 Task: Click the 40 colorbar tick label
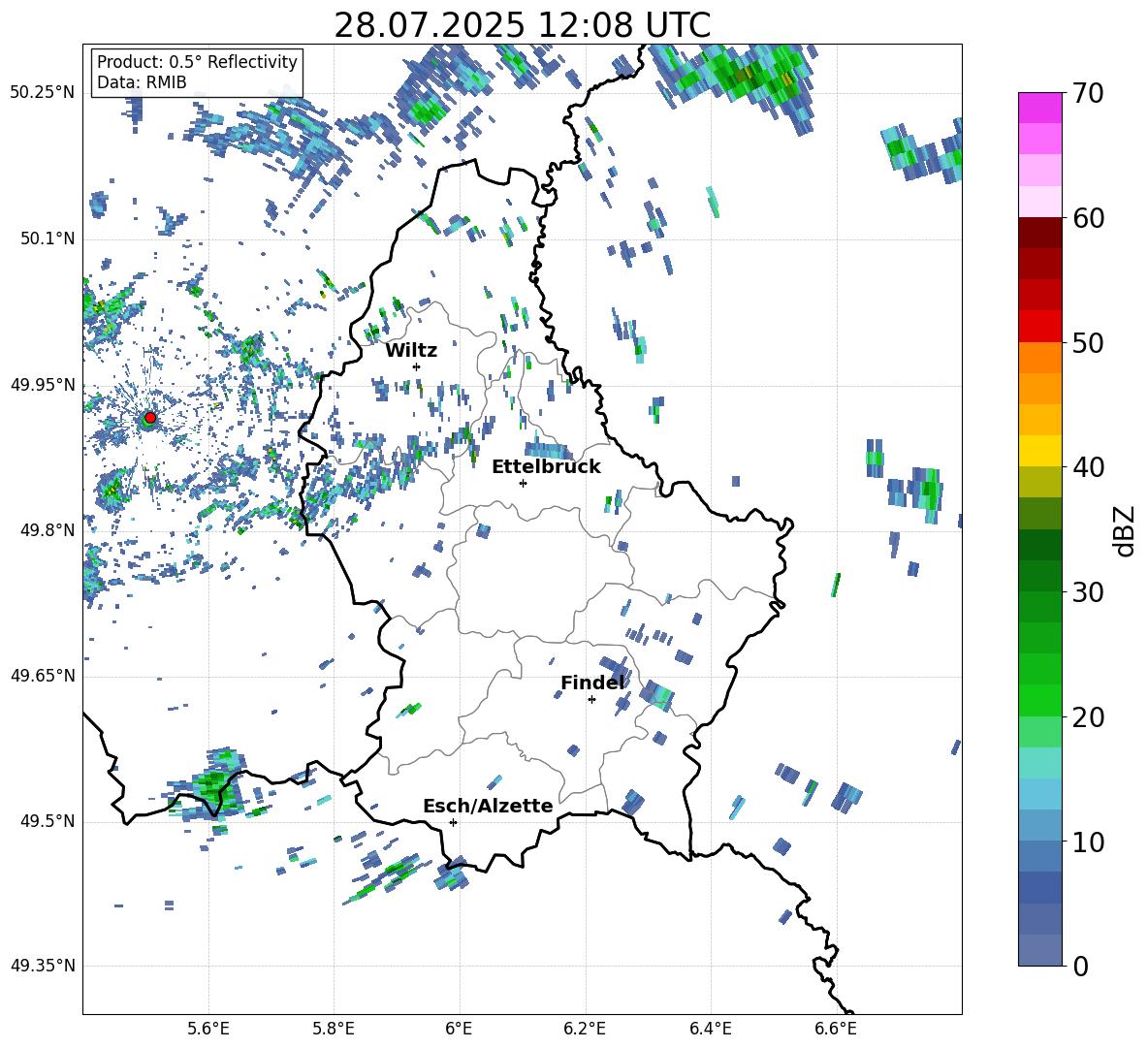point(1087,467)
